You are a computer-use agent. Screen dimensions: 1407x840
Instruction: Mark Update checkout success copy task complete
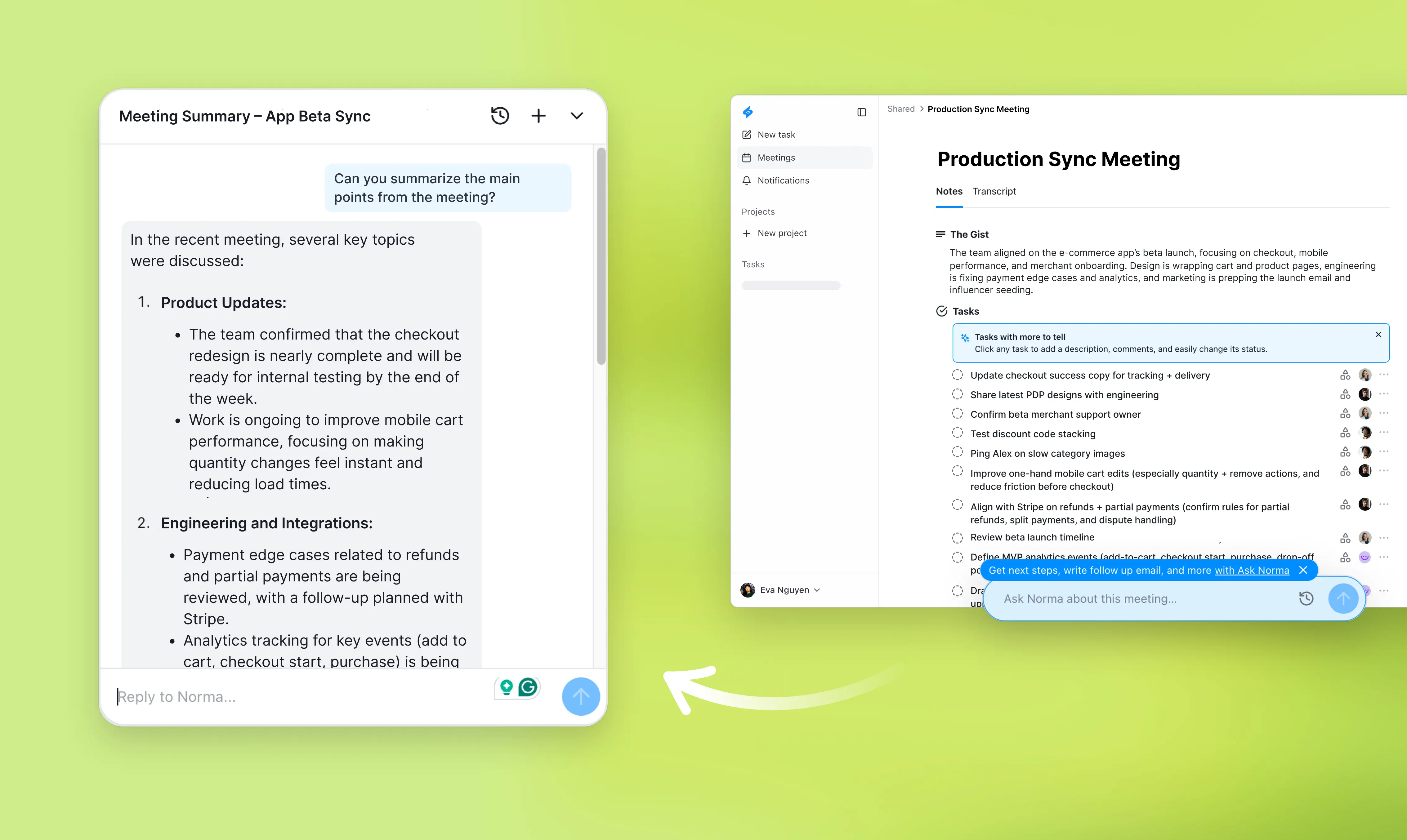(x=957, y=375)
